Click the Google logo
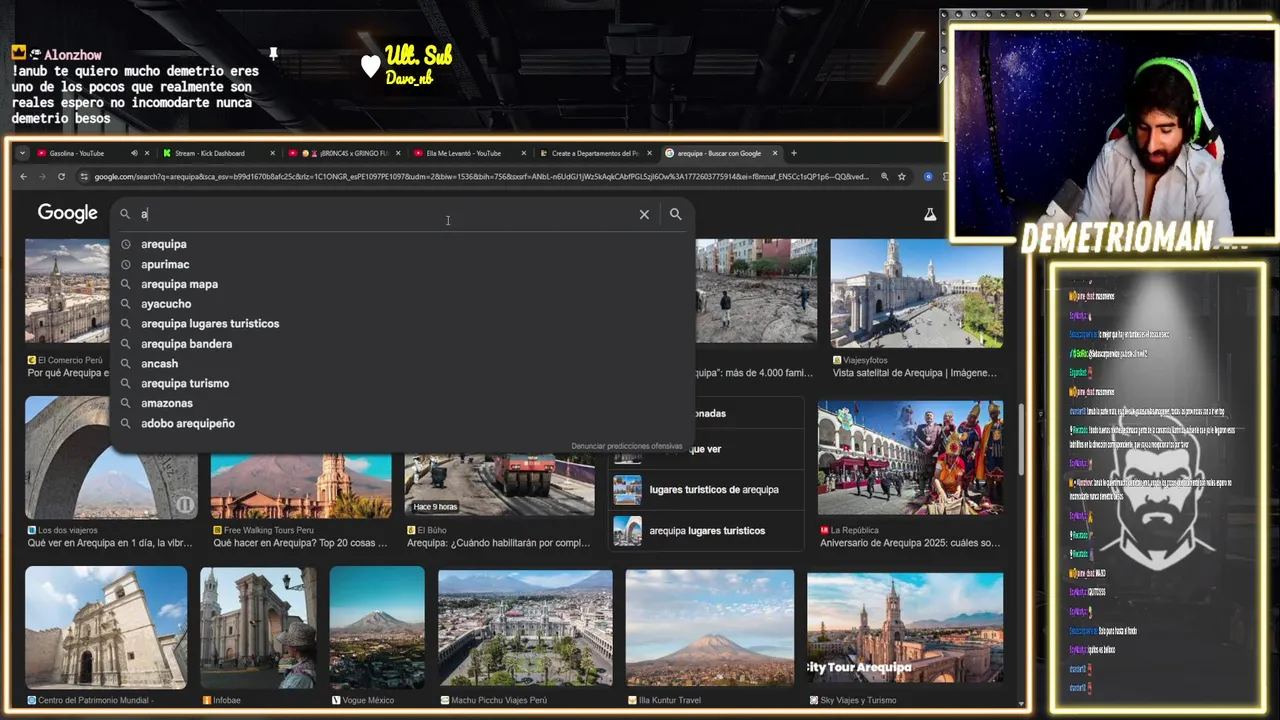 tap(67, 213)
